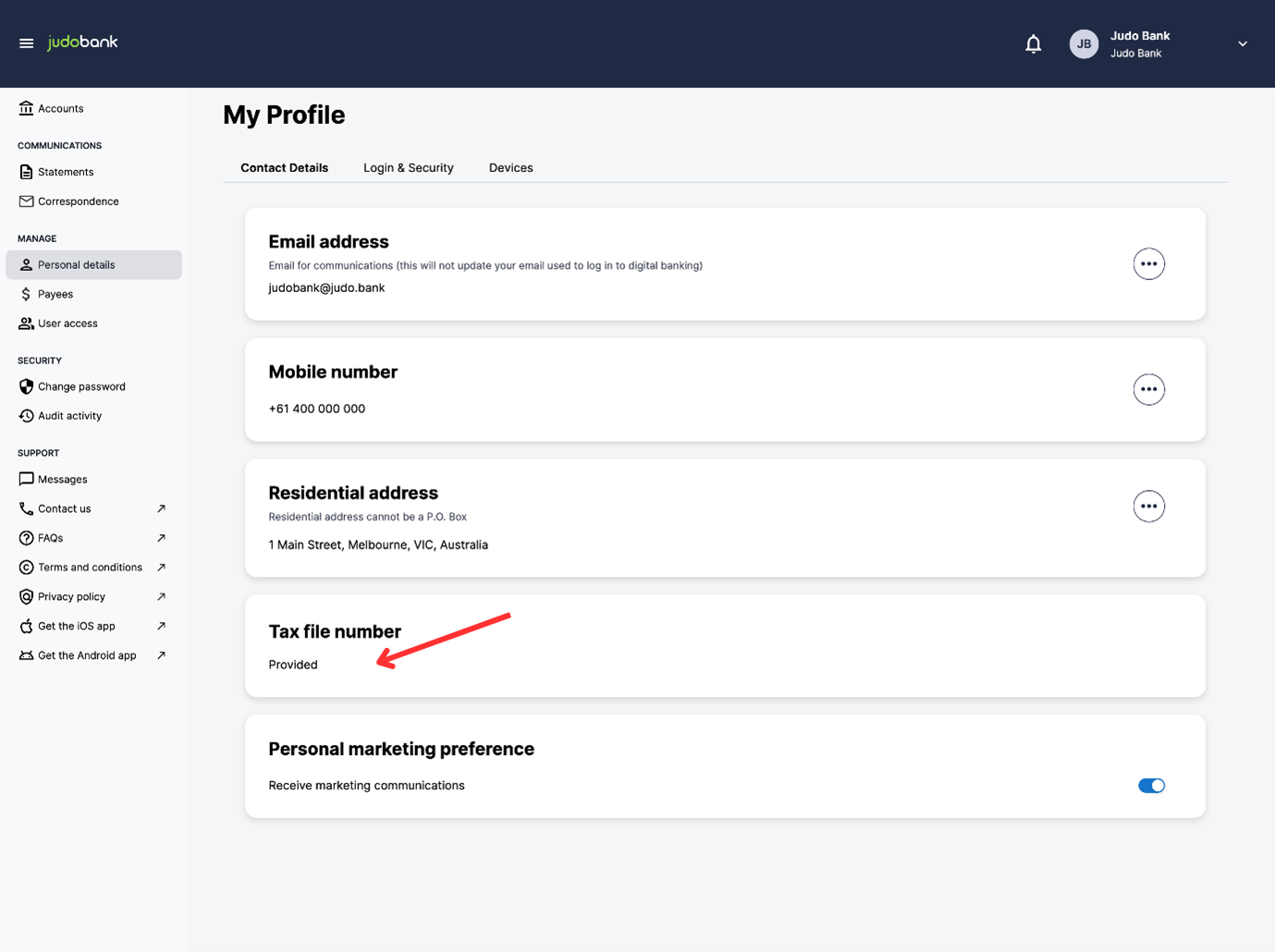Click the Terms and conditions copyright icon
This screenshot has height=952, width=1275.
click(x=26, y=568)
